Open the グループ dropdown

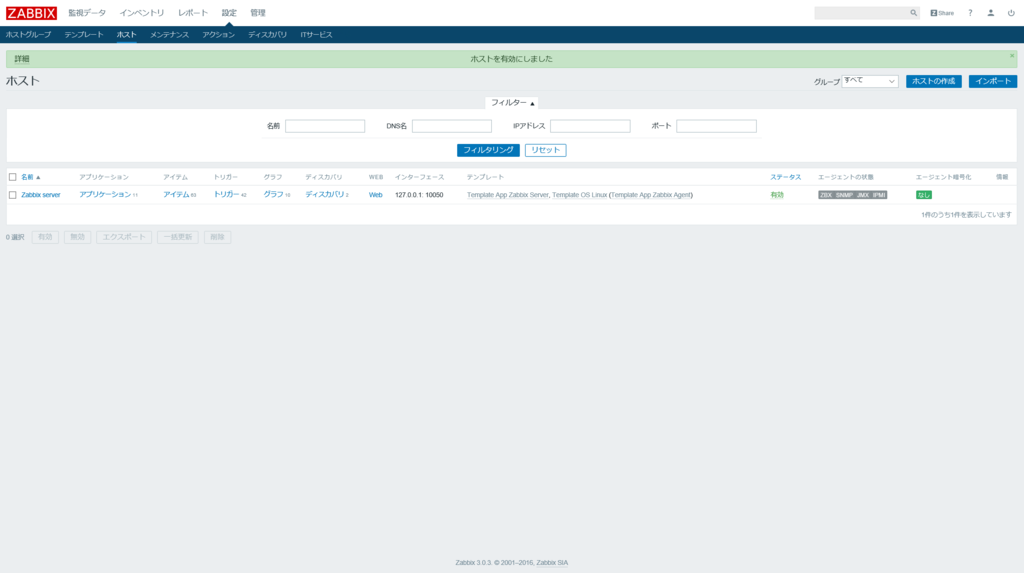tap(870, 81)
